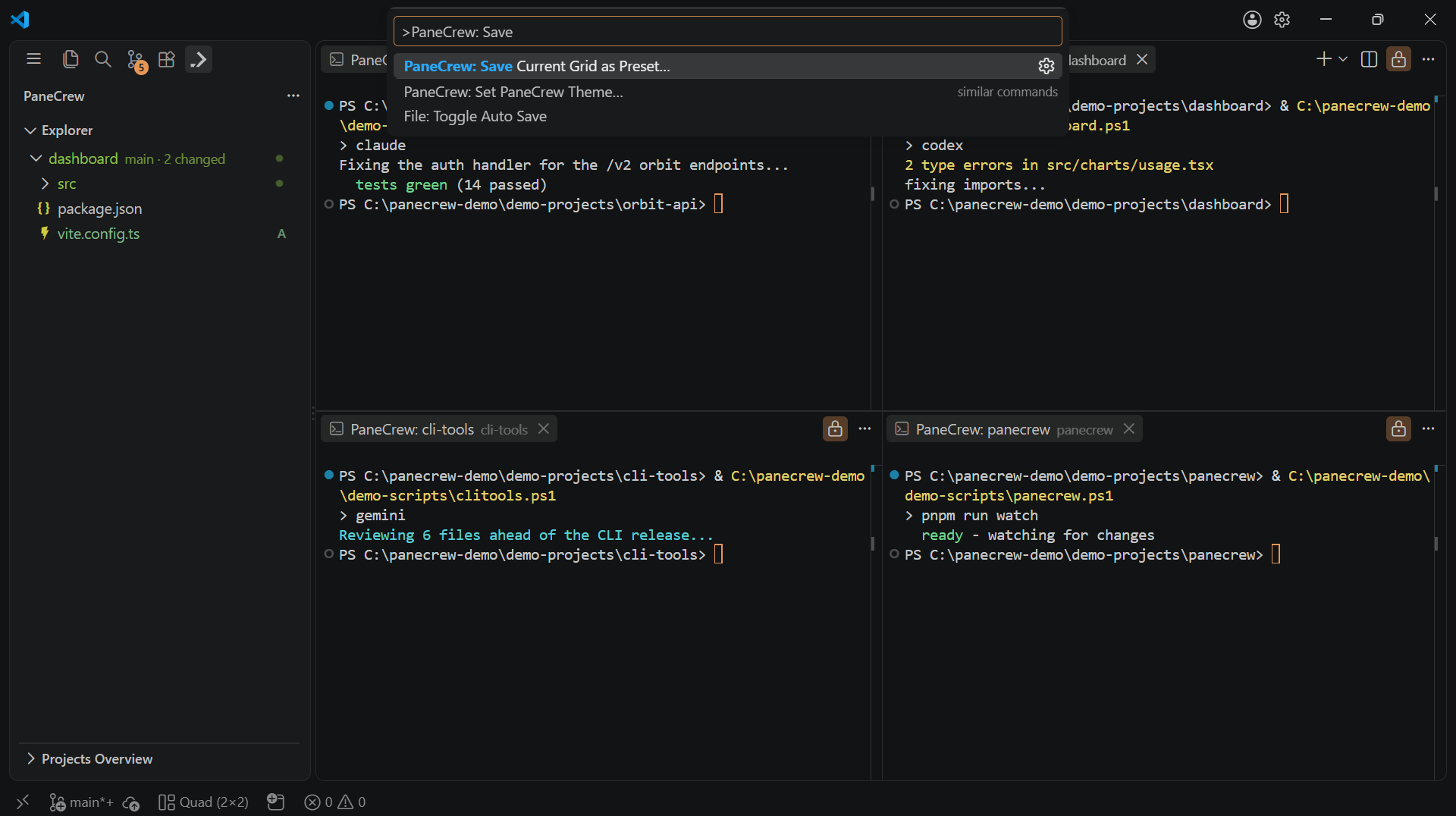Image resolution: width=1456 pixels, height=816 pixels.
Task: Expand the src folder
Action: tap(45, 184)
